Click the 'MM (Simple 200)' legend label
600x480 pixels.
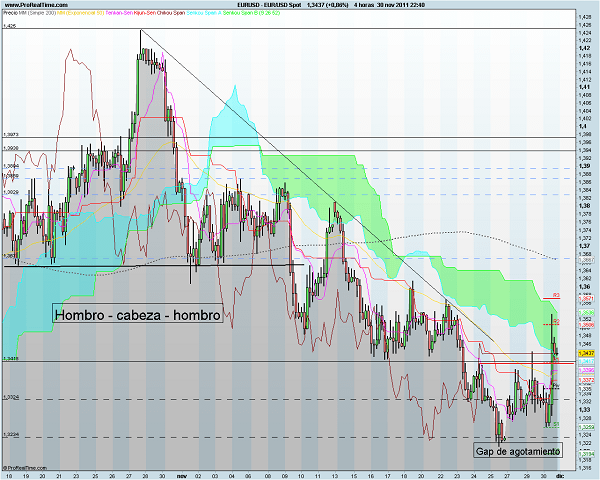point(38,13)
